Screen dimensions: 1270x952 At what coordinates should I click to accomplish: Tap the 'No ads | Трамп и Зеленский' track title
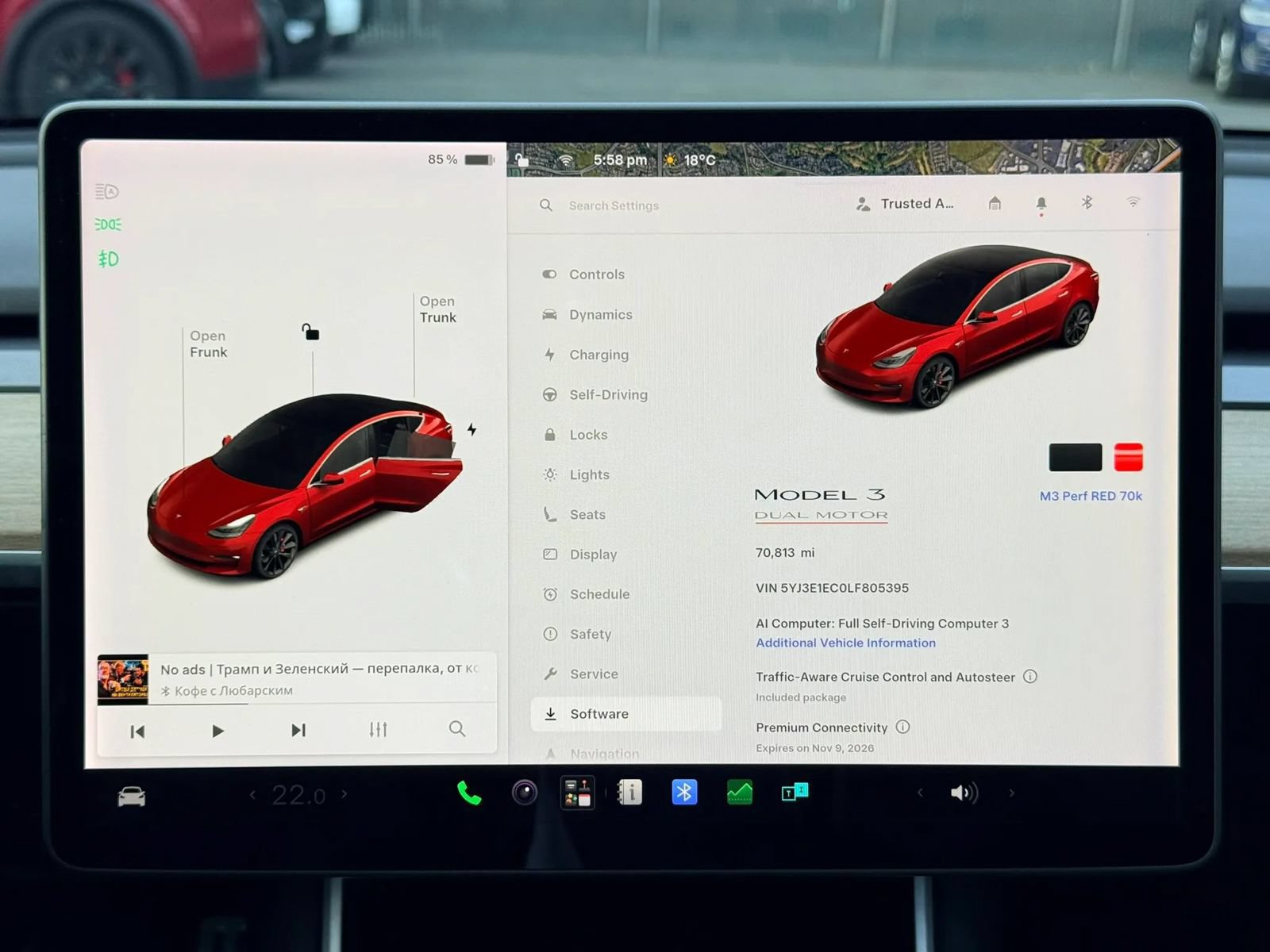[x=319, y=669]
